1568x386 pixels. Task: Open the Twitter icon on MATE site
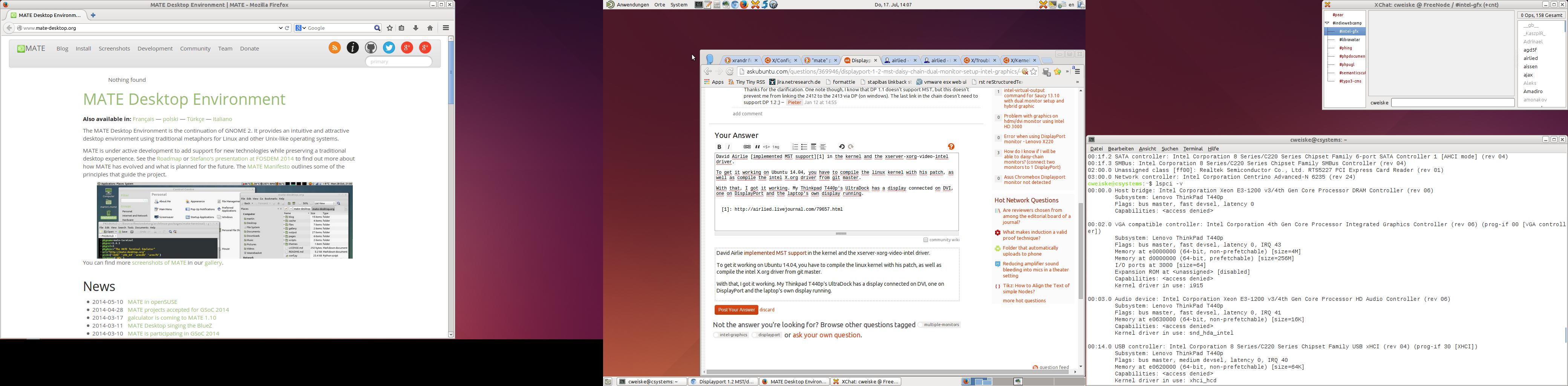pos(389,48)
